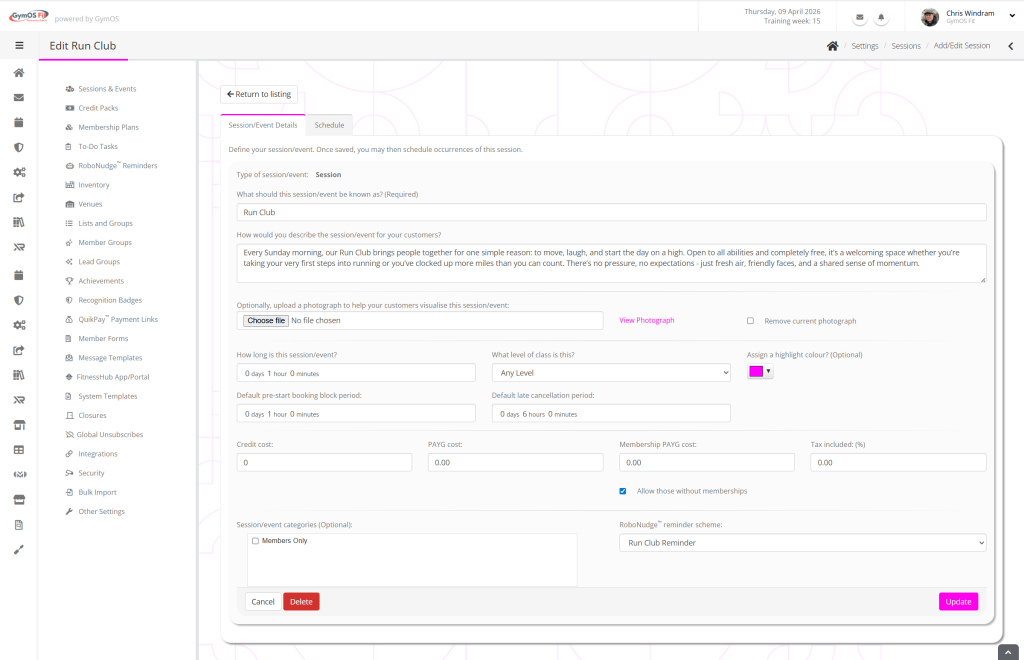The image size is (1024, 660).
Task: Click the Update button
Action: point(957,601)
